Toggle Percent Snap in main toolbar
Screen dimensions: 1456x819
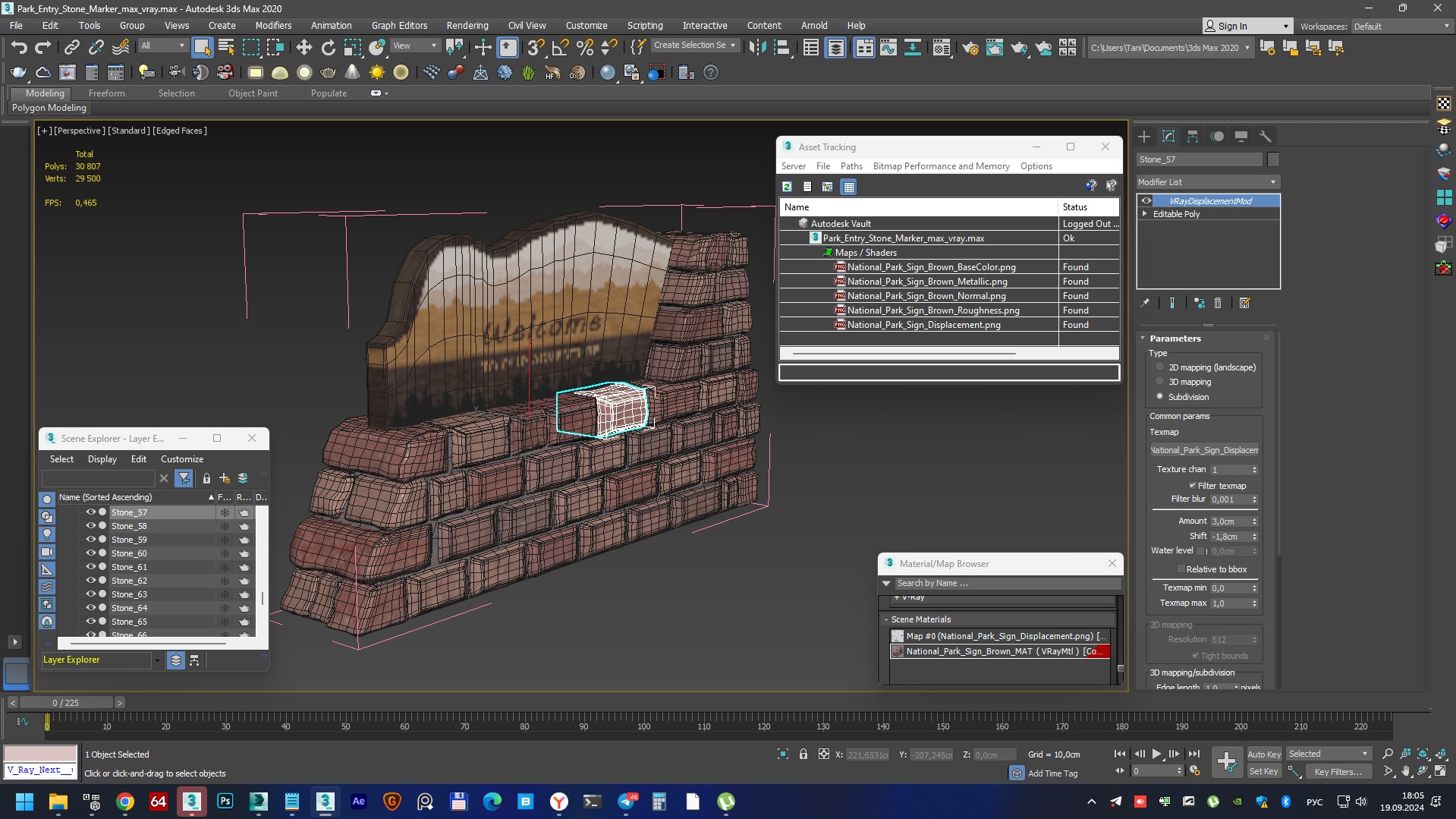[x=584, y=48]
